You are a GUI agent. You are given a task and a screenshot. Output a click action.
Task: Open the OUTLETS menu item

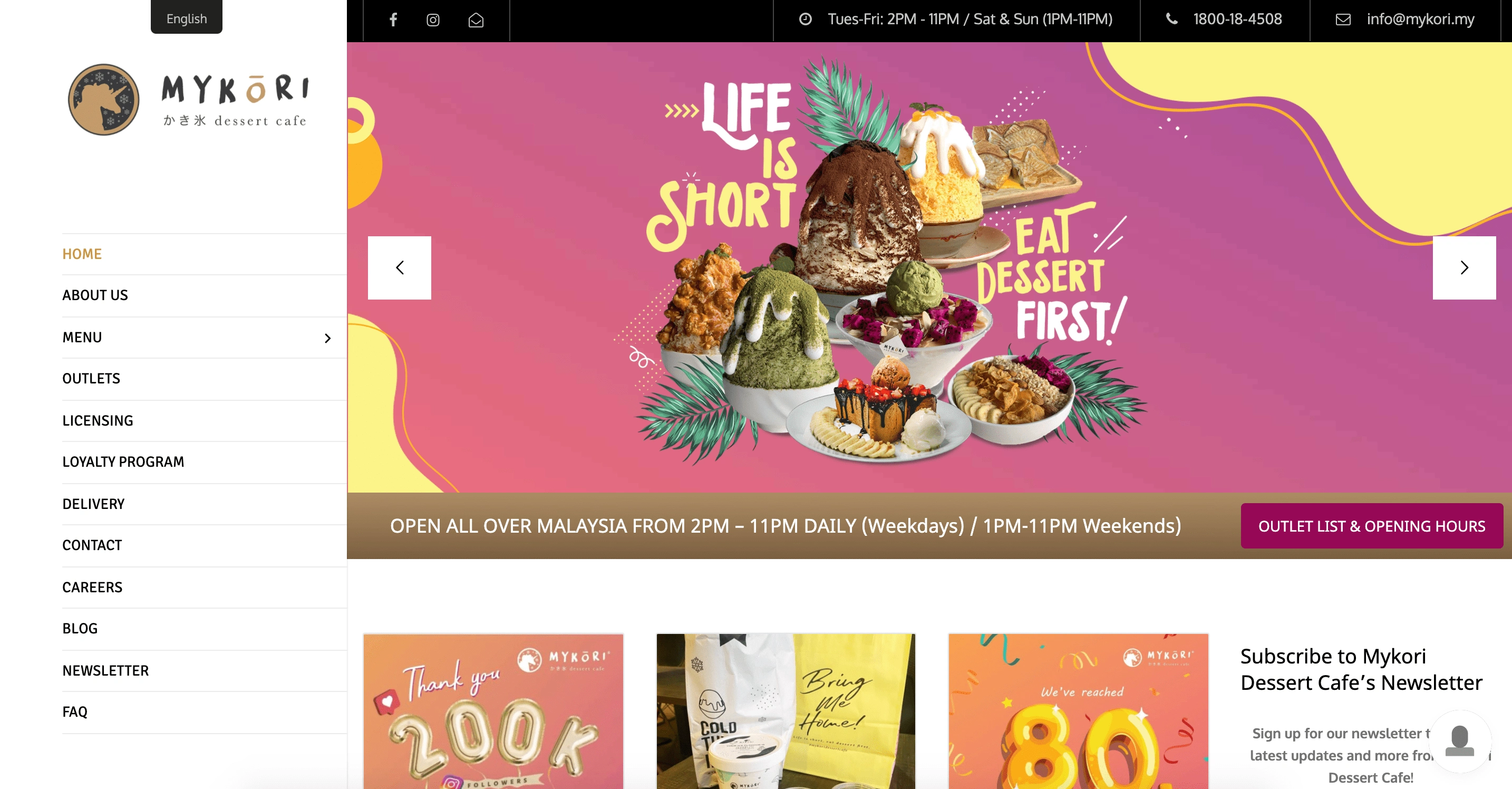(91, 379)
